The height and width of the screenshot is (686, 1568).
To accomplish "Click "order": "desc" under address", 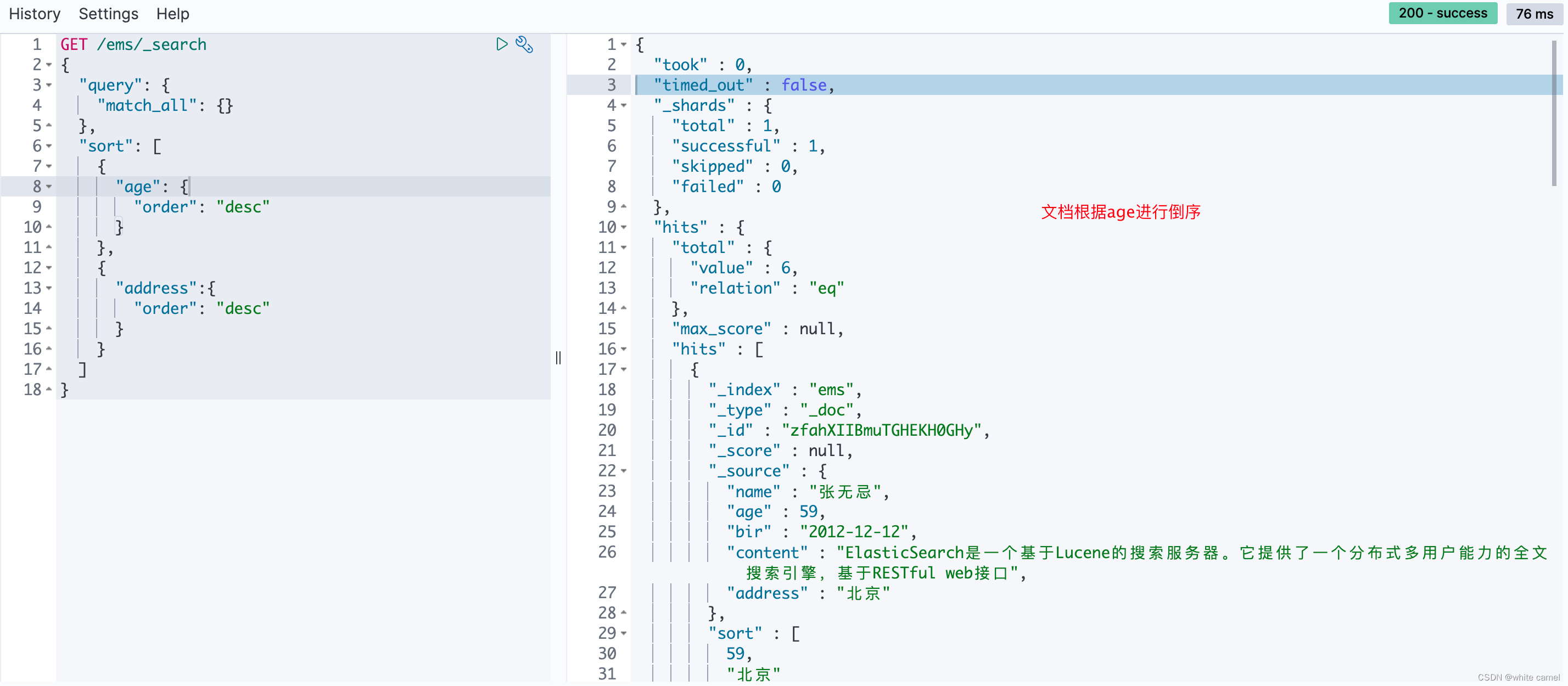I will [201, 308].
